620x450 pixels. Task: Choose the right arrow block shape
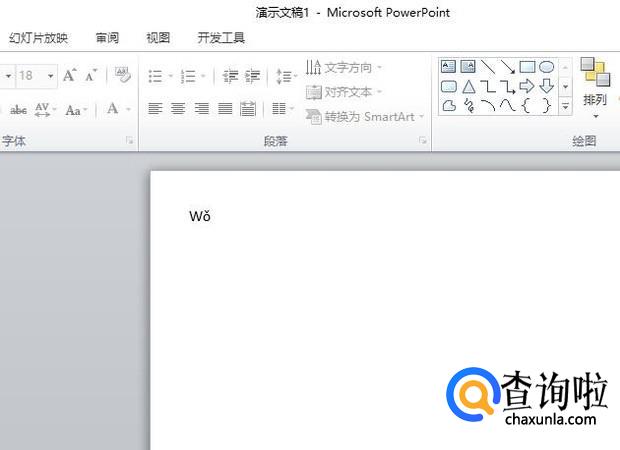(527, 86)
